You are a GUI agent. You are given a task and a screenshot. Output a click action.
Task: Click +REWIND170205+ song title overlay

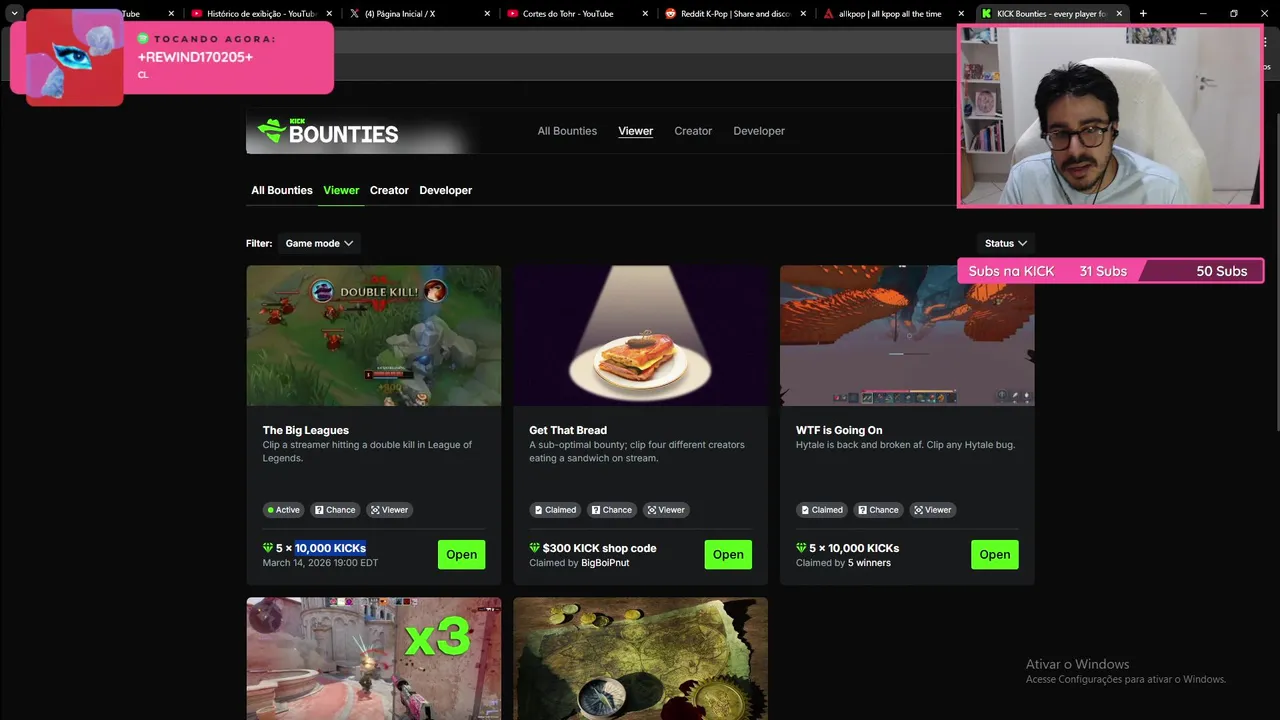195,57
